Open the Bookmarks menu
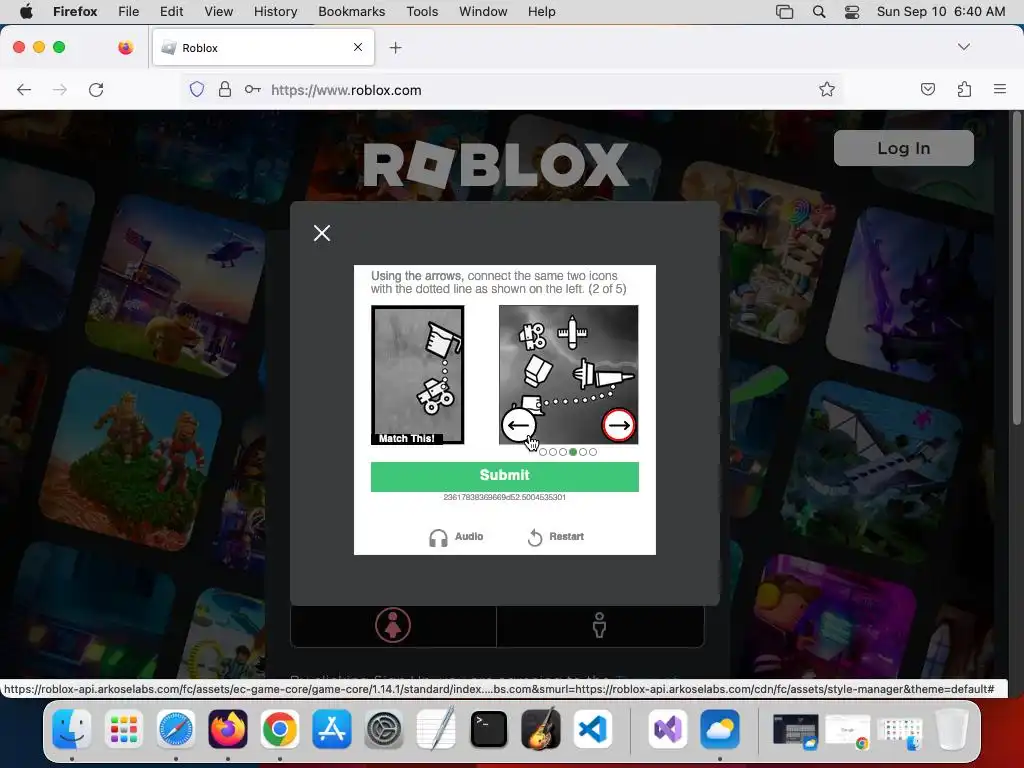The width and height of the screenshot is (1024, 768). tap(352, 11)
